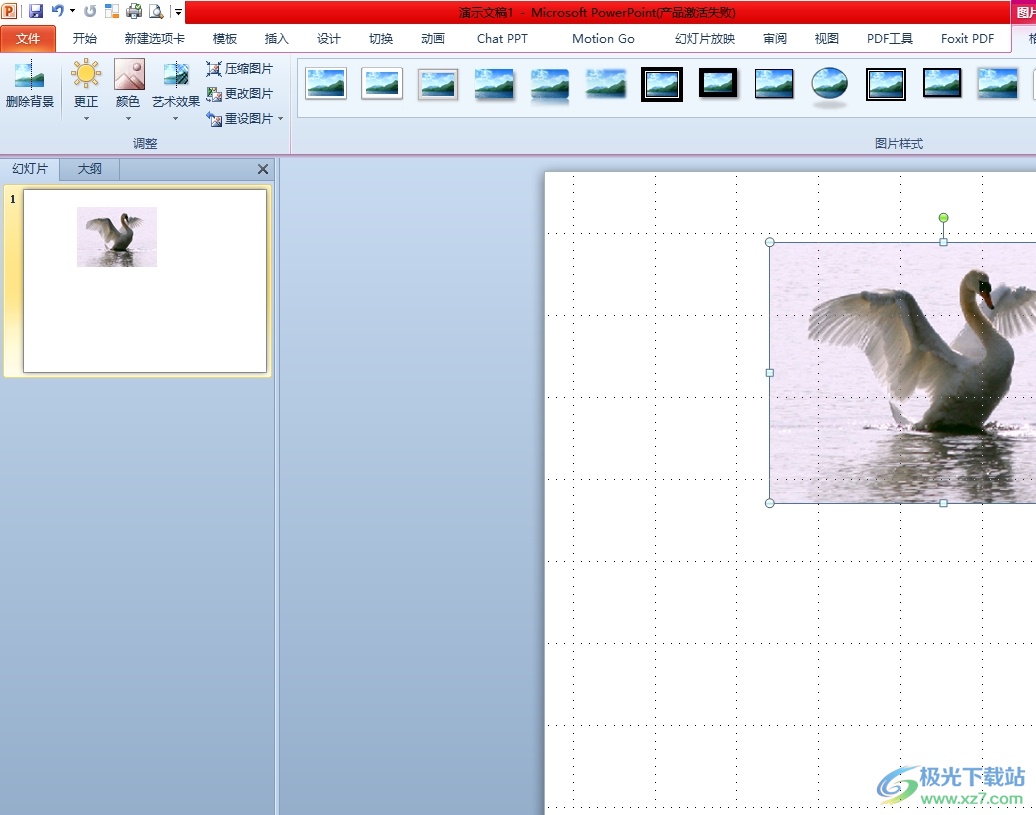Apply the first picture style thumbnail

pos(326,84)
